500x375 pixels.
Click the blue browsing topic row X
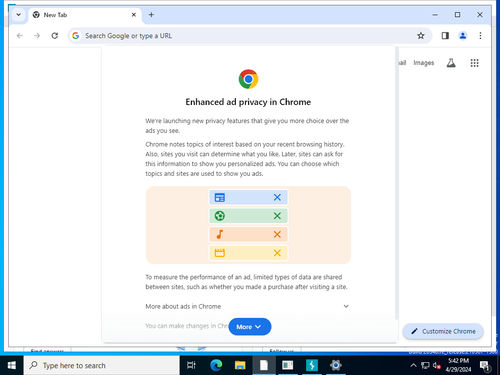point(277,197)
